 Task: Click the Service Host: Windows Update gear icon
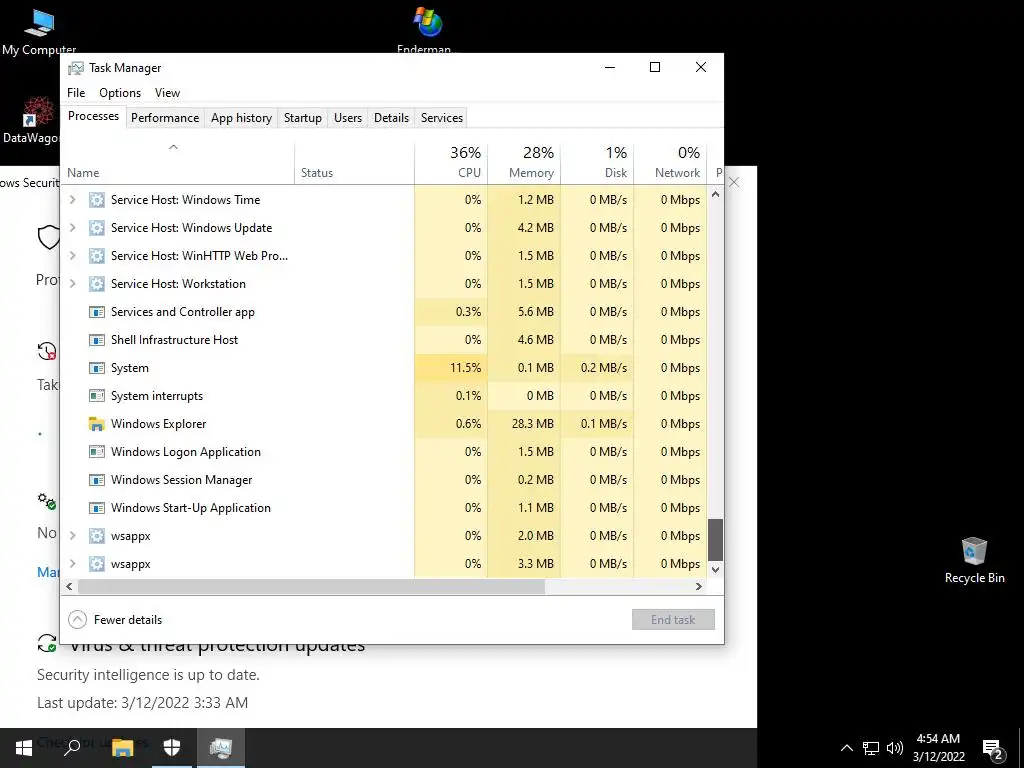pos(97,228)
